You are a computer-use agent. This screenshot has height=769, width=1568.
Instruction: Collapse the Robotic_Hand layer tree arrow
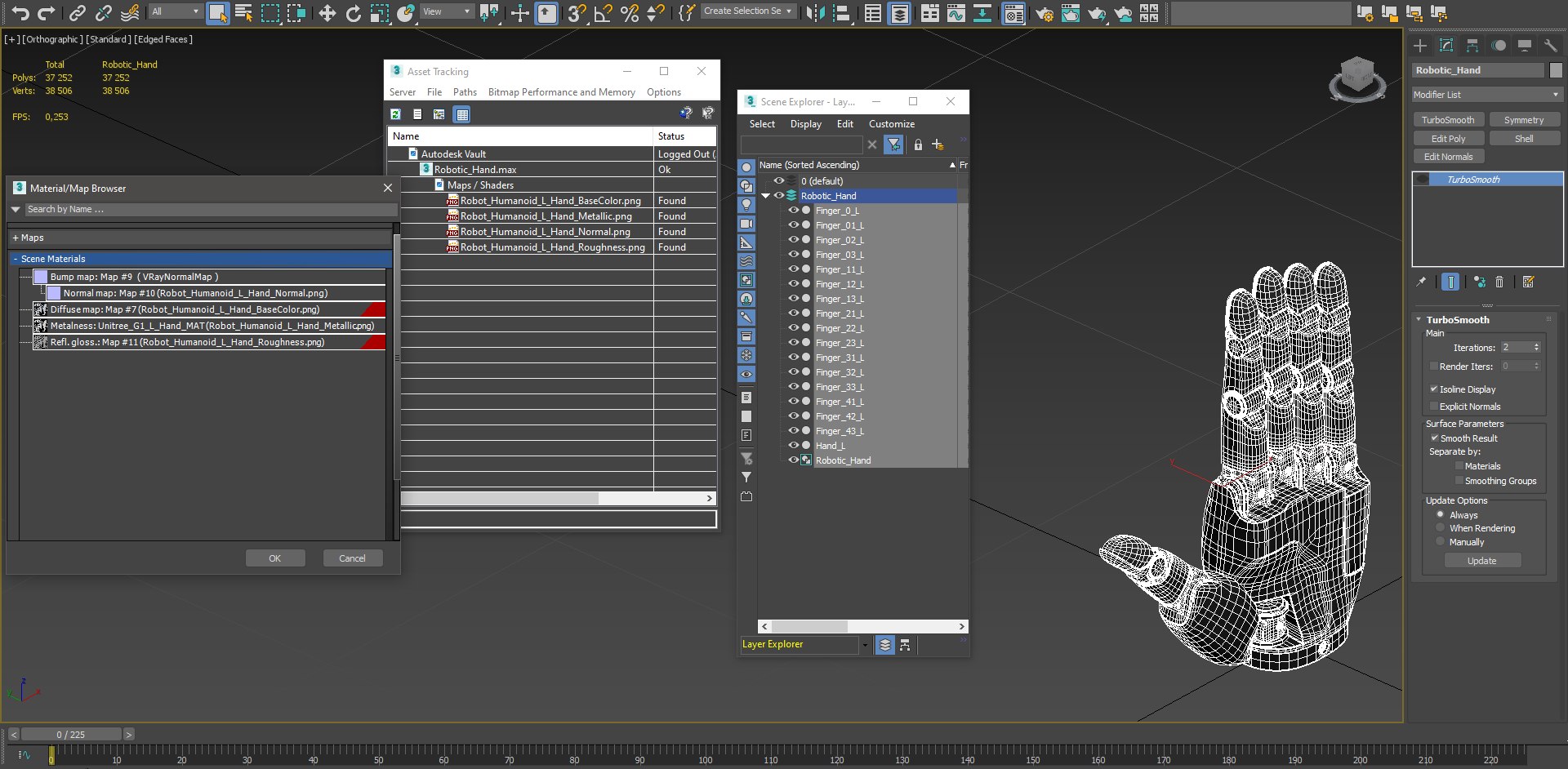click(x=765, y=196)
